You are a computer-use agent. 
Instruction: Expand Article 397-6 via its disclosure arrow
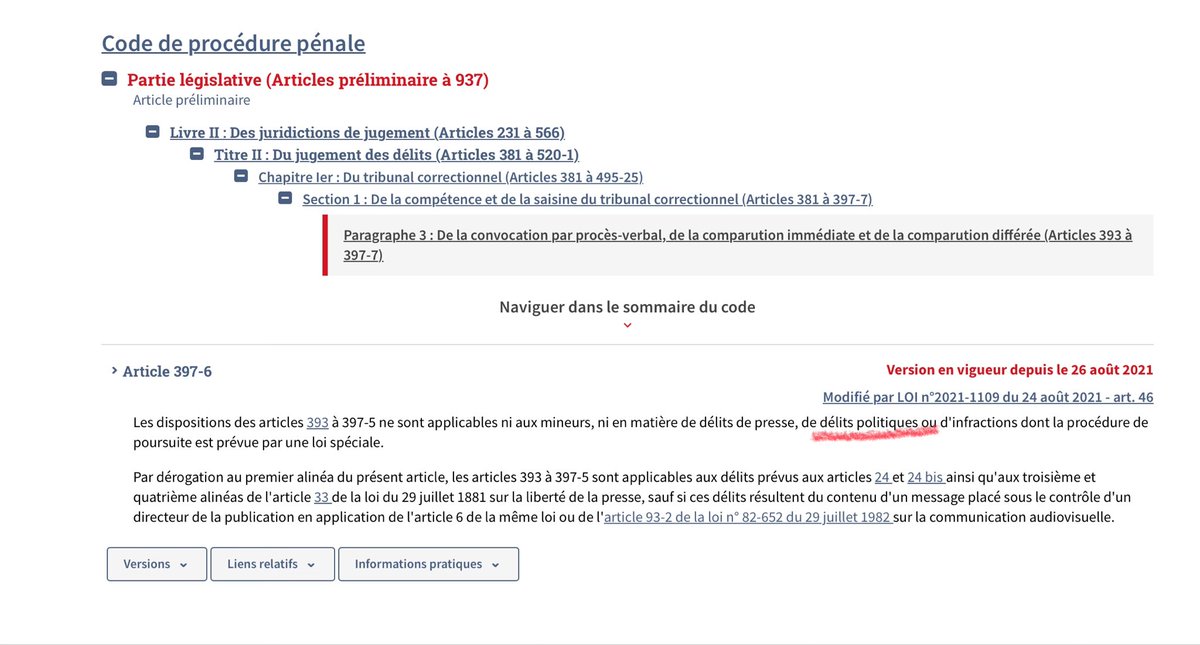coord(113,370)
